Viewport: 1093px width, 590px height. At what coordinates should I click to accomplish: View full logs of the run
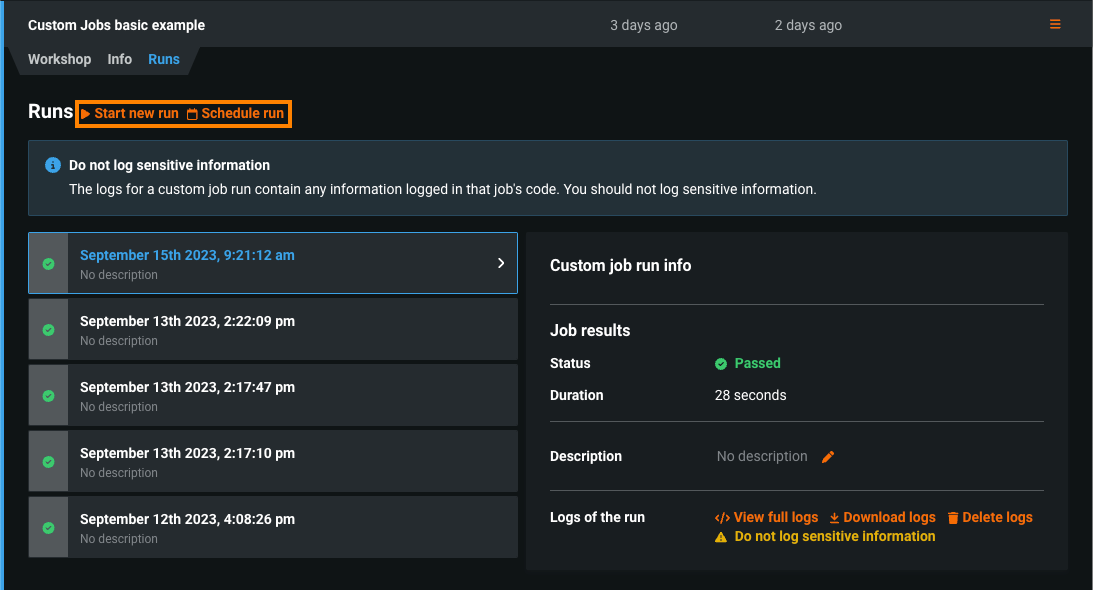click(767, 518)
